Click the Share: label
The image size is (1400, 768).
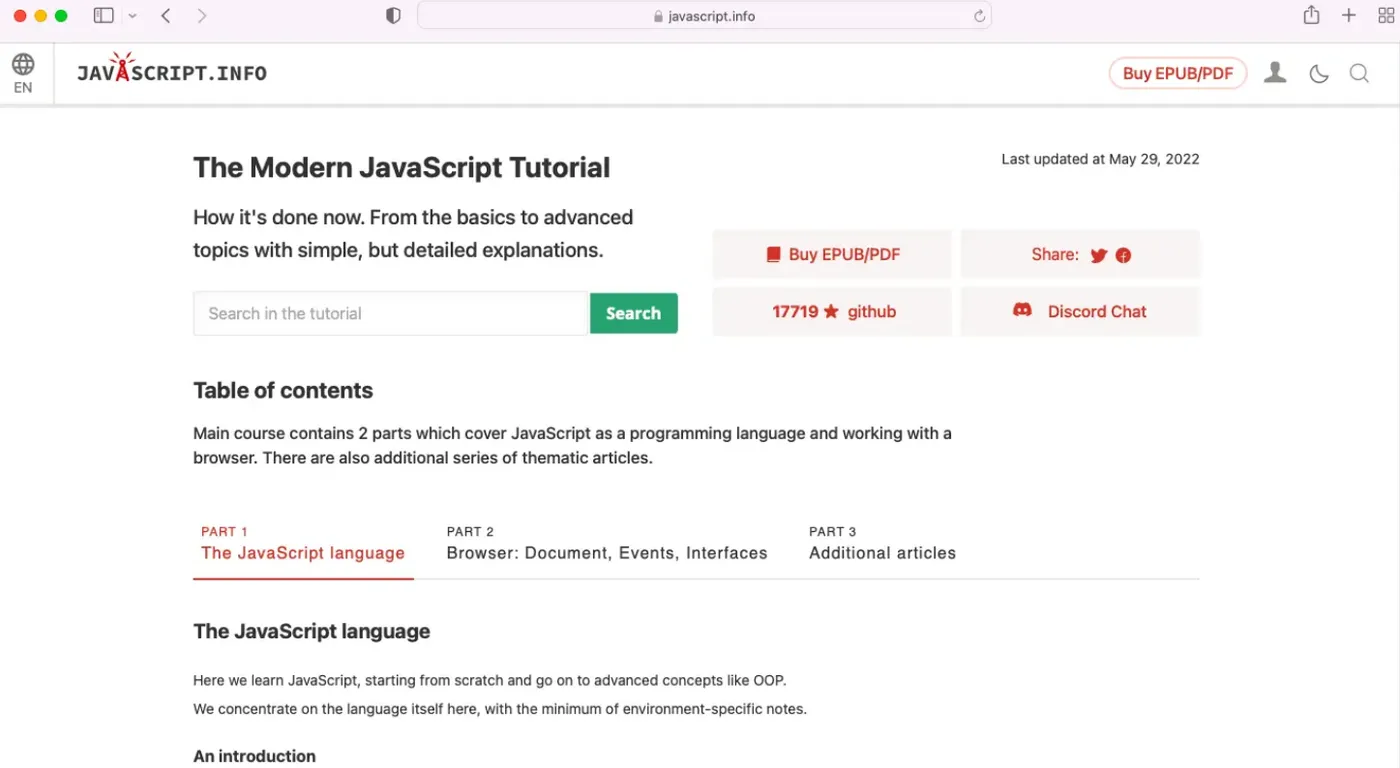pos(1055,255)
